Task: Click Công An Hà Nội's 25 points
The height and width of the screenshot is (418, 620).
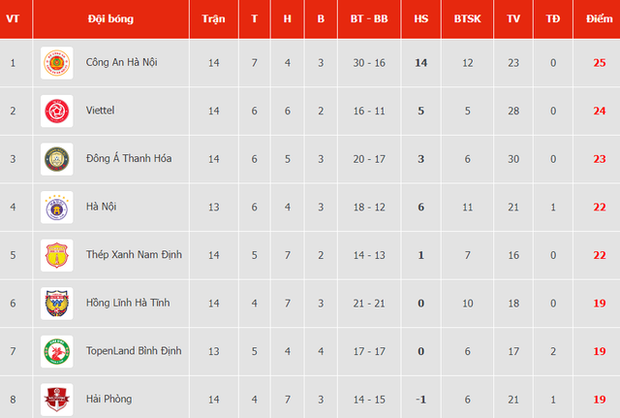Action: [599, 63]
